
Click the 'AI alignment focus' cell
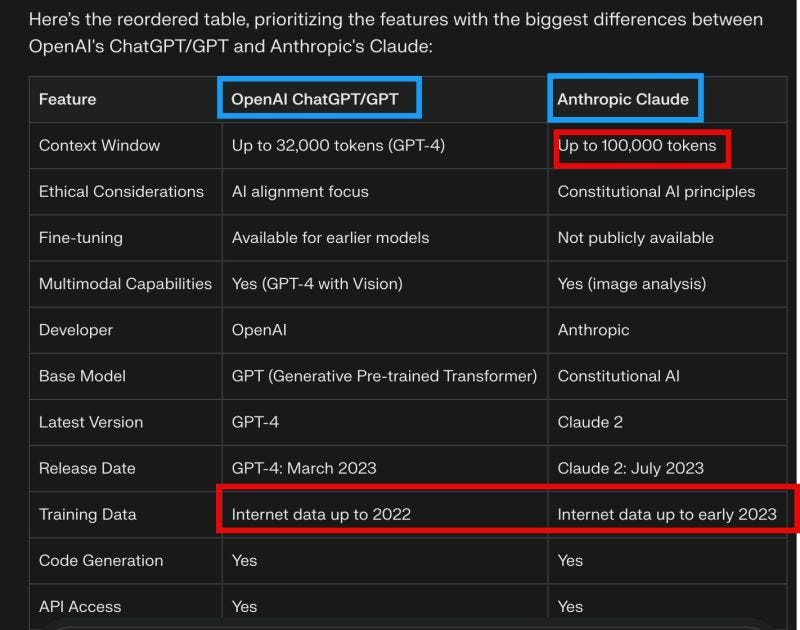click(300, 191)
